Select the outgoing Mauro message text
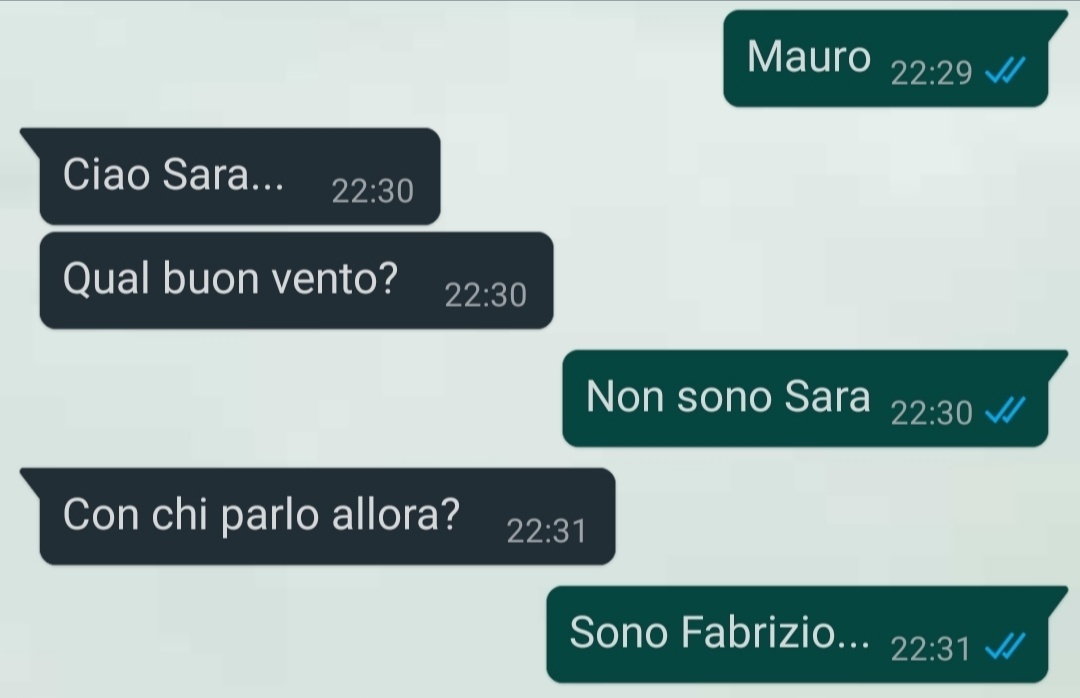1080x698 pixels. [809, 57]
